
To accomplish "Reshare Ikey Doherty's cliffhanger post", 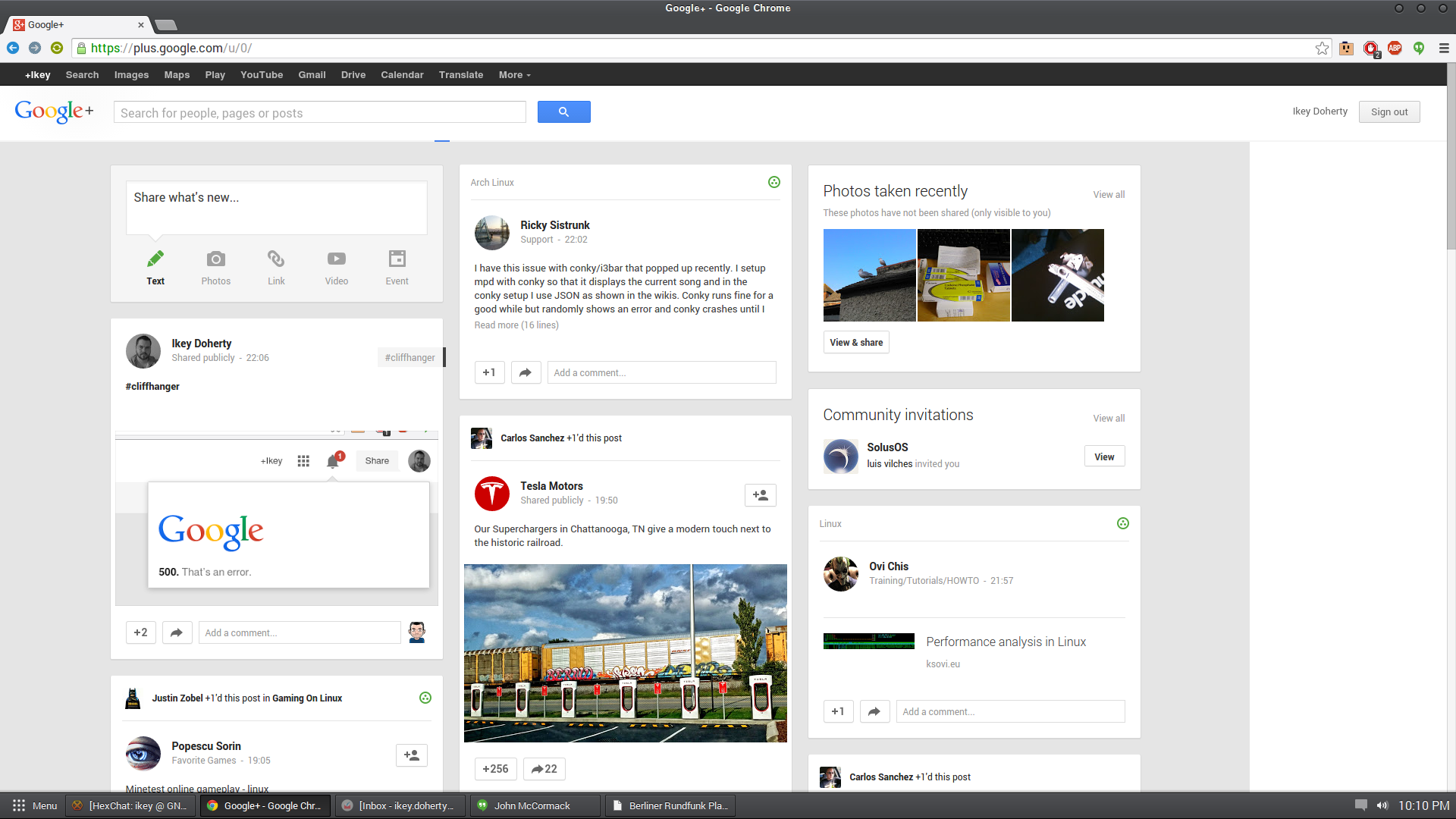I will pyautogui.click(x=177, y=632).
